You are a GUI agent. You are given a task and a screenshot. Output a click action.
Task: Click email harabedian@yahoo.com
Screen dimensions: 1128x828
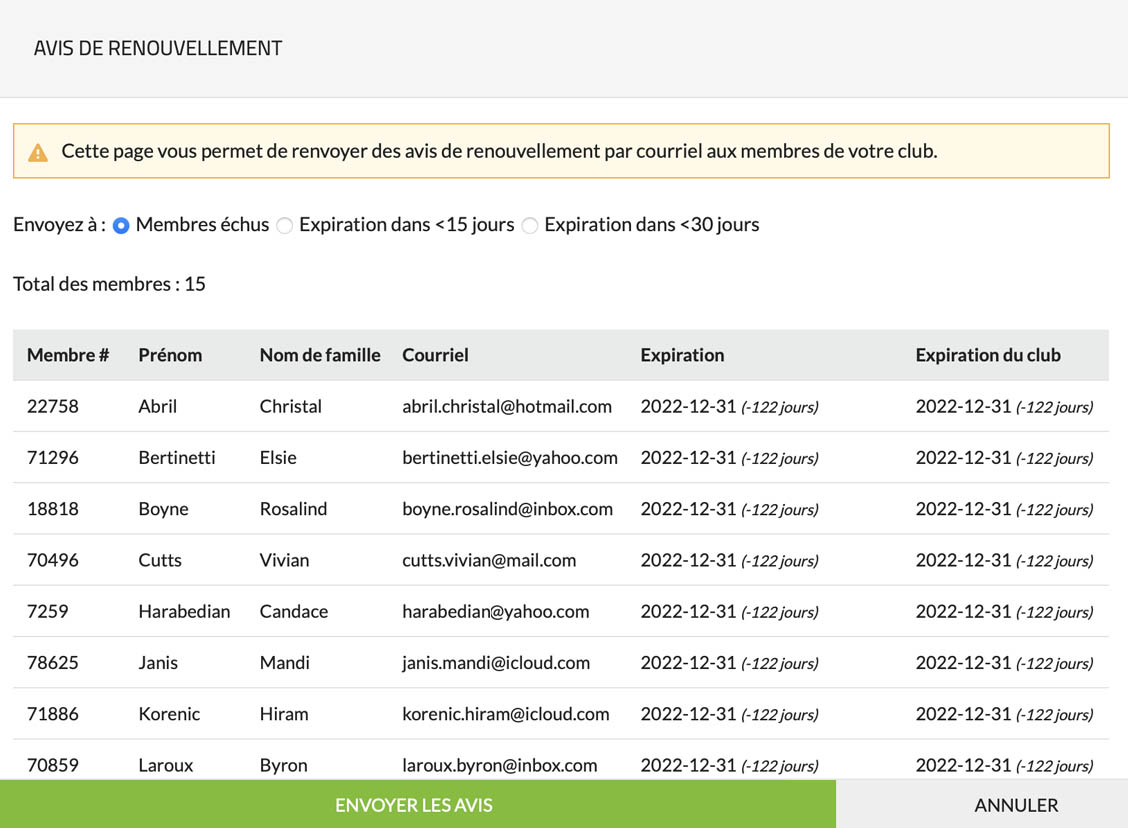point(496,612)
